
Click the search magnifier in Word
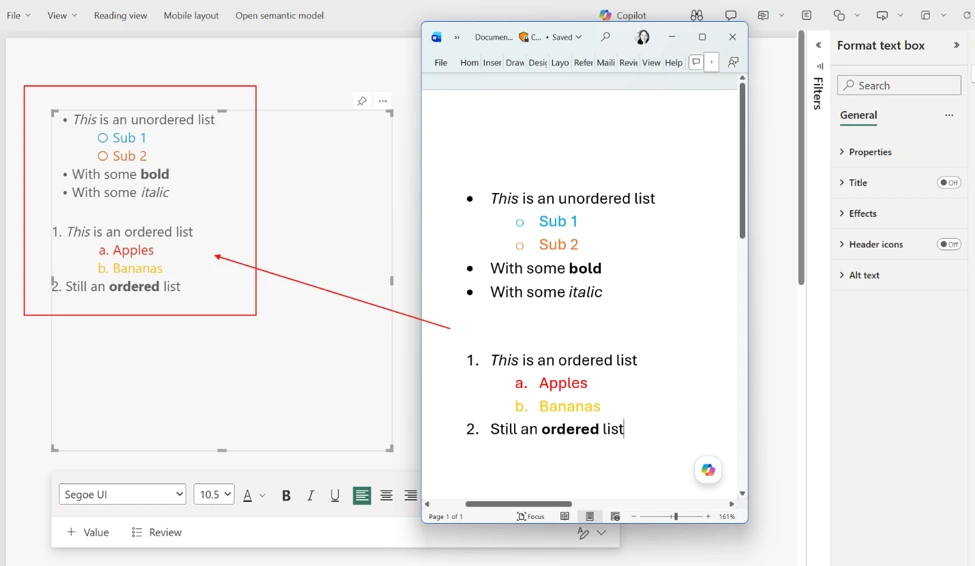[605, 37]
